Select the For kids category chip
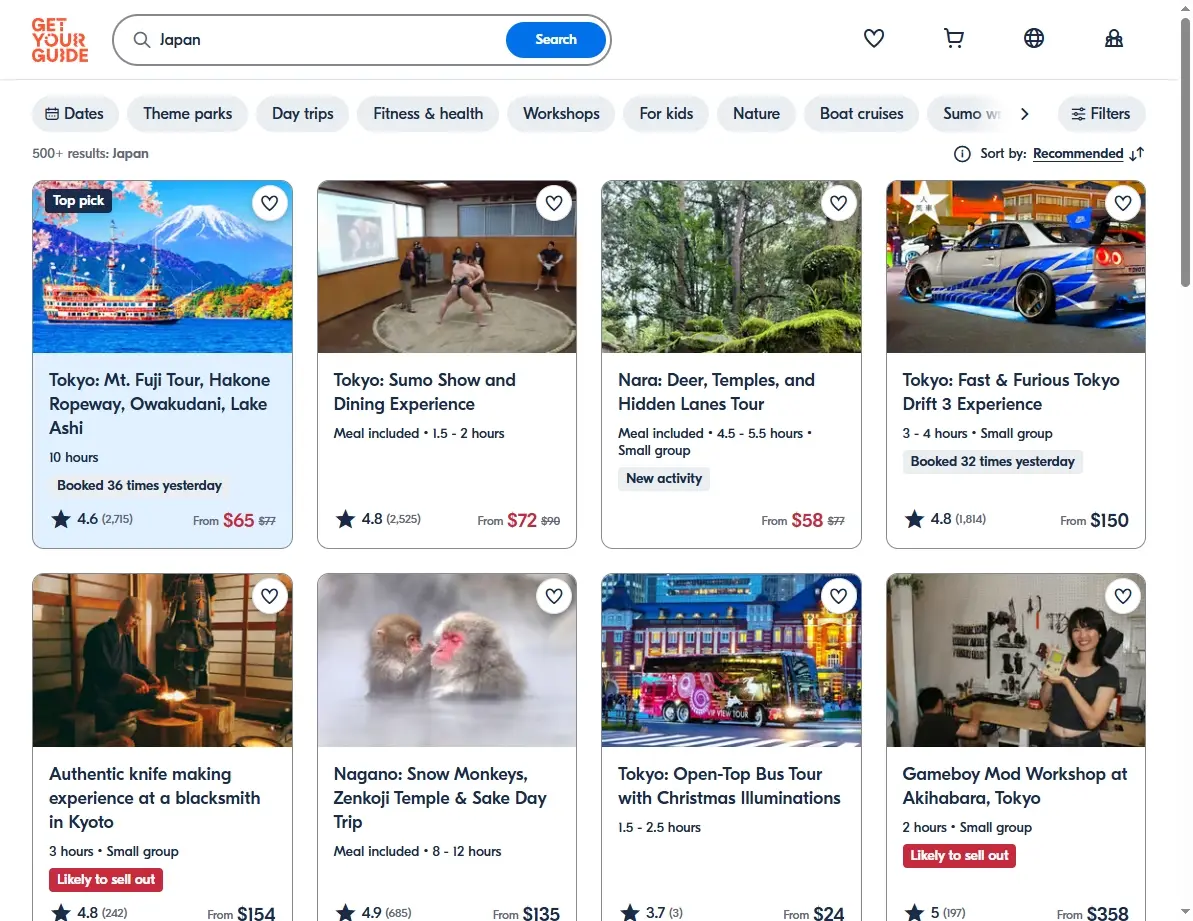 [x=666, y=114]
